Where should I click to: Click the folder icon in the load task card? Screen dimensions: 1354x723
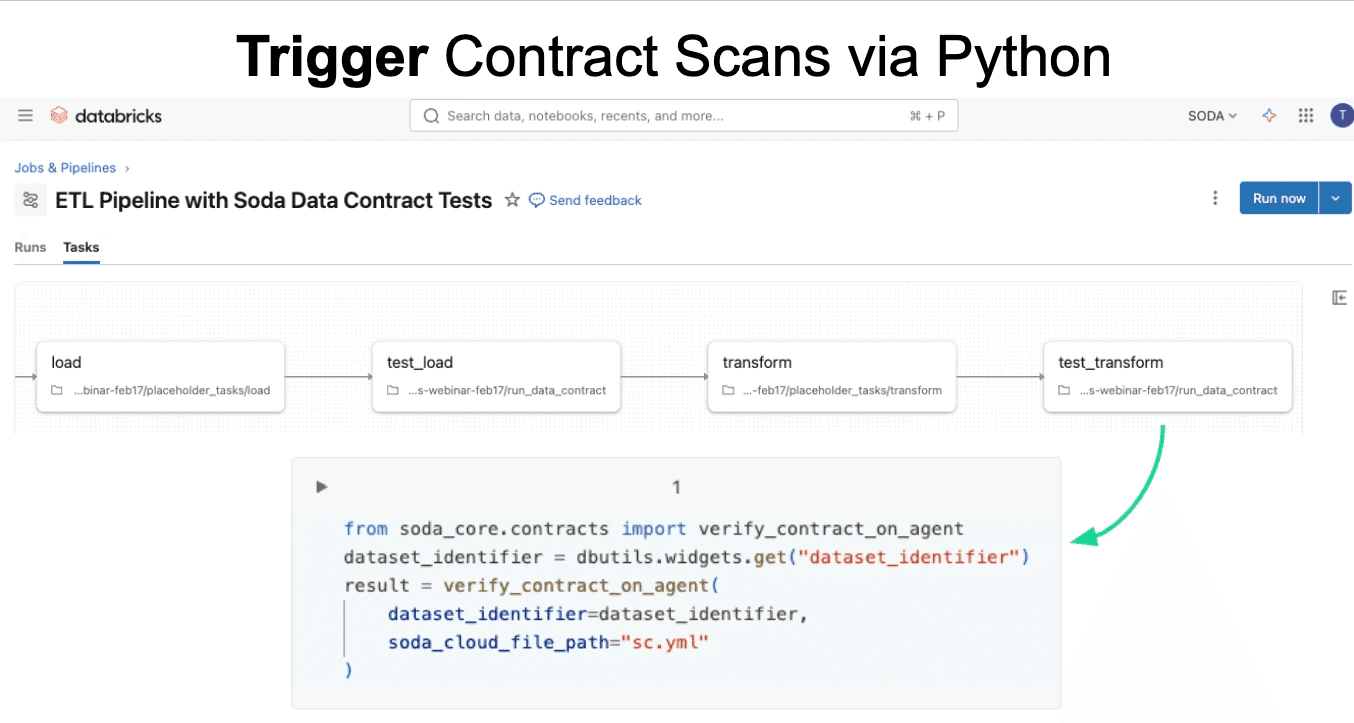tap(57, 391)
